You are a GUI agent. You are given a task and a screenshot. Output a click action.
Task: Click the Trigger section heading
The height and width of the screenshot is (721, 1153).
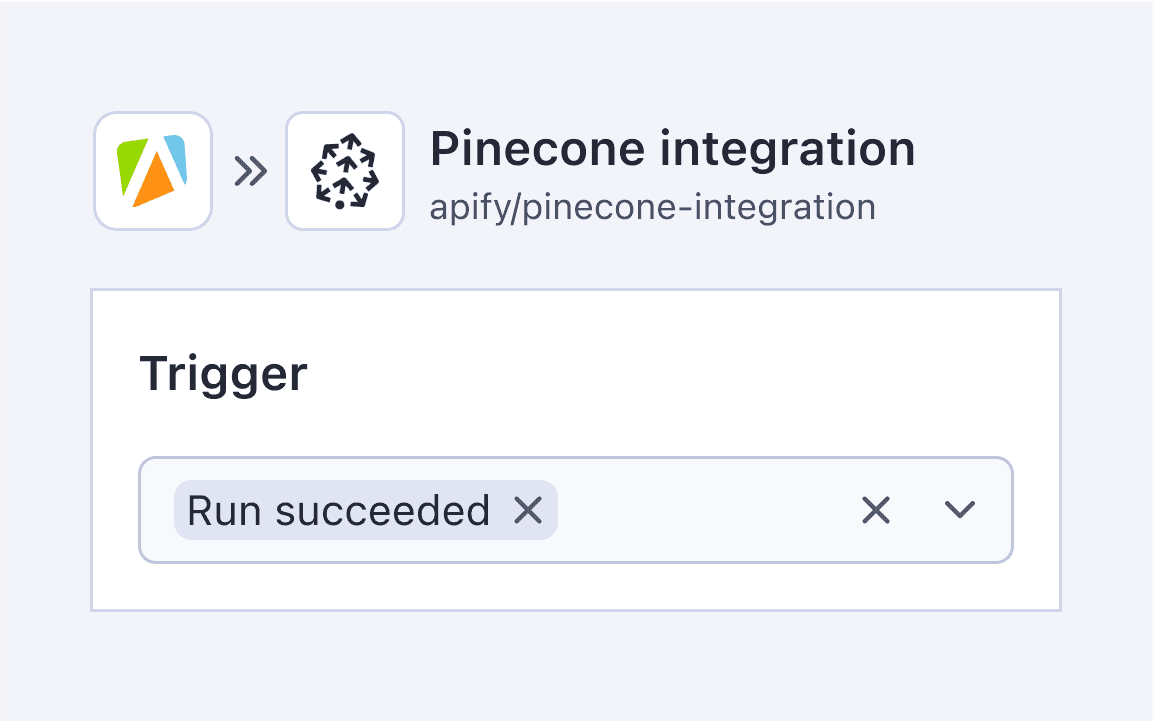(x=224, y=373)
